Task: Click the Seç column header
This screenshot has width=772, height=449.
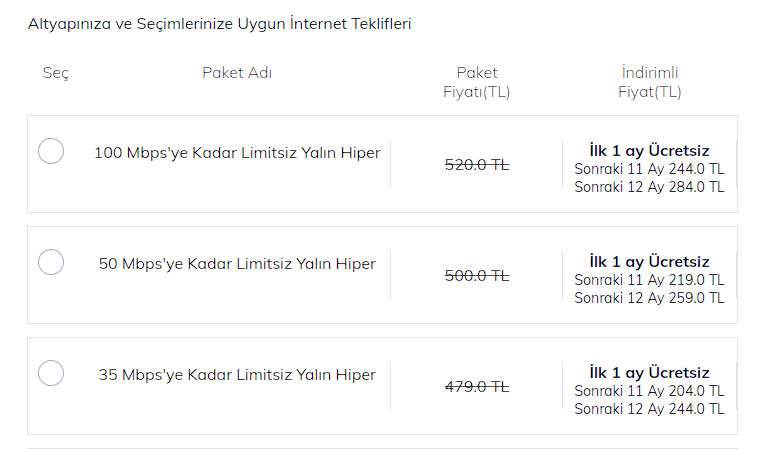Action: point(56,73)
